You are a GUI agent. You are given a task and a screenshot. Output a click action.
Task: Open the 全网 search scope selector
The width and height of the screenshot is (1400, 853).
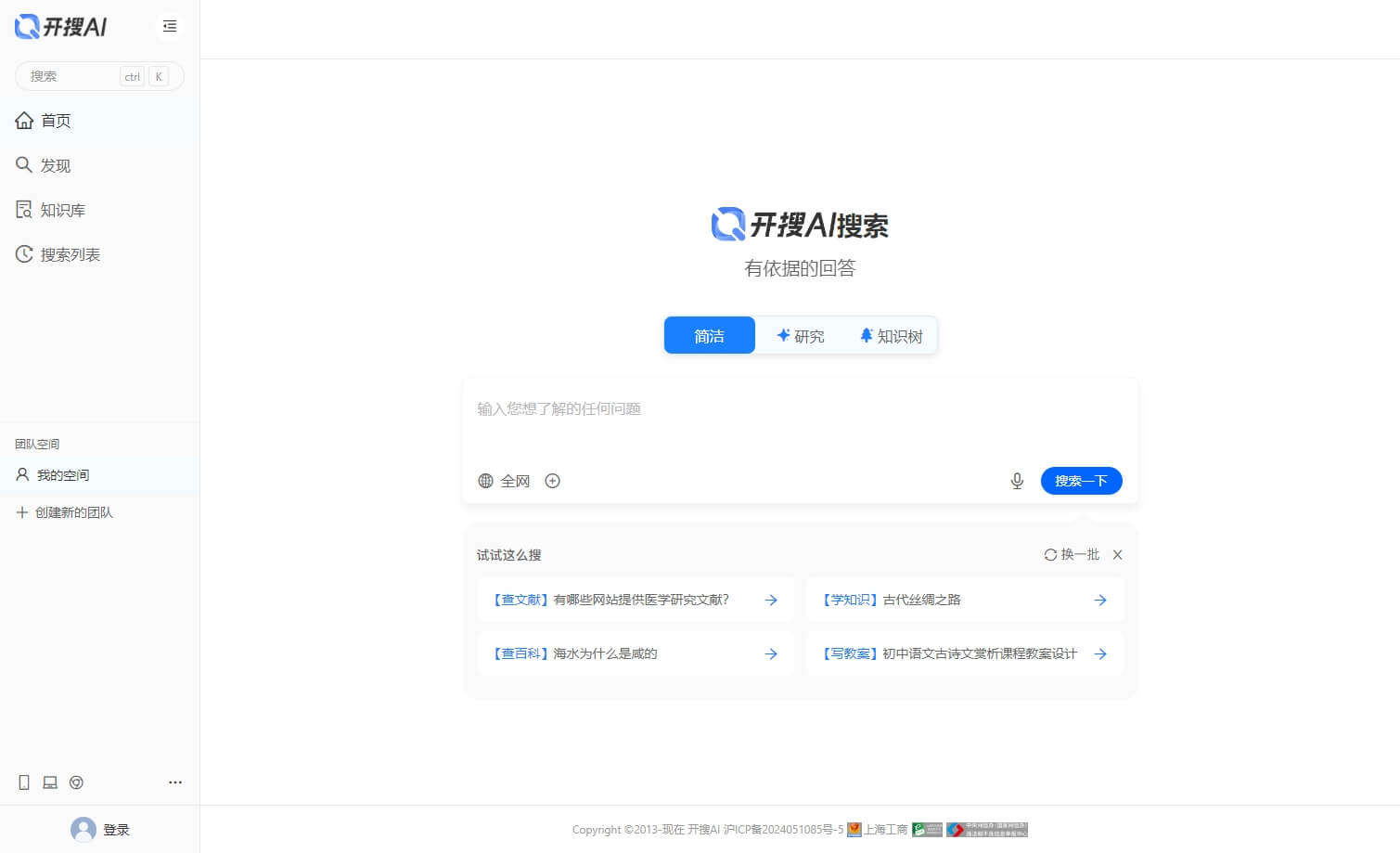[x=504, y=481]
